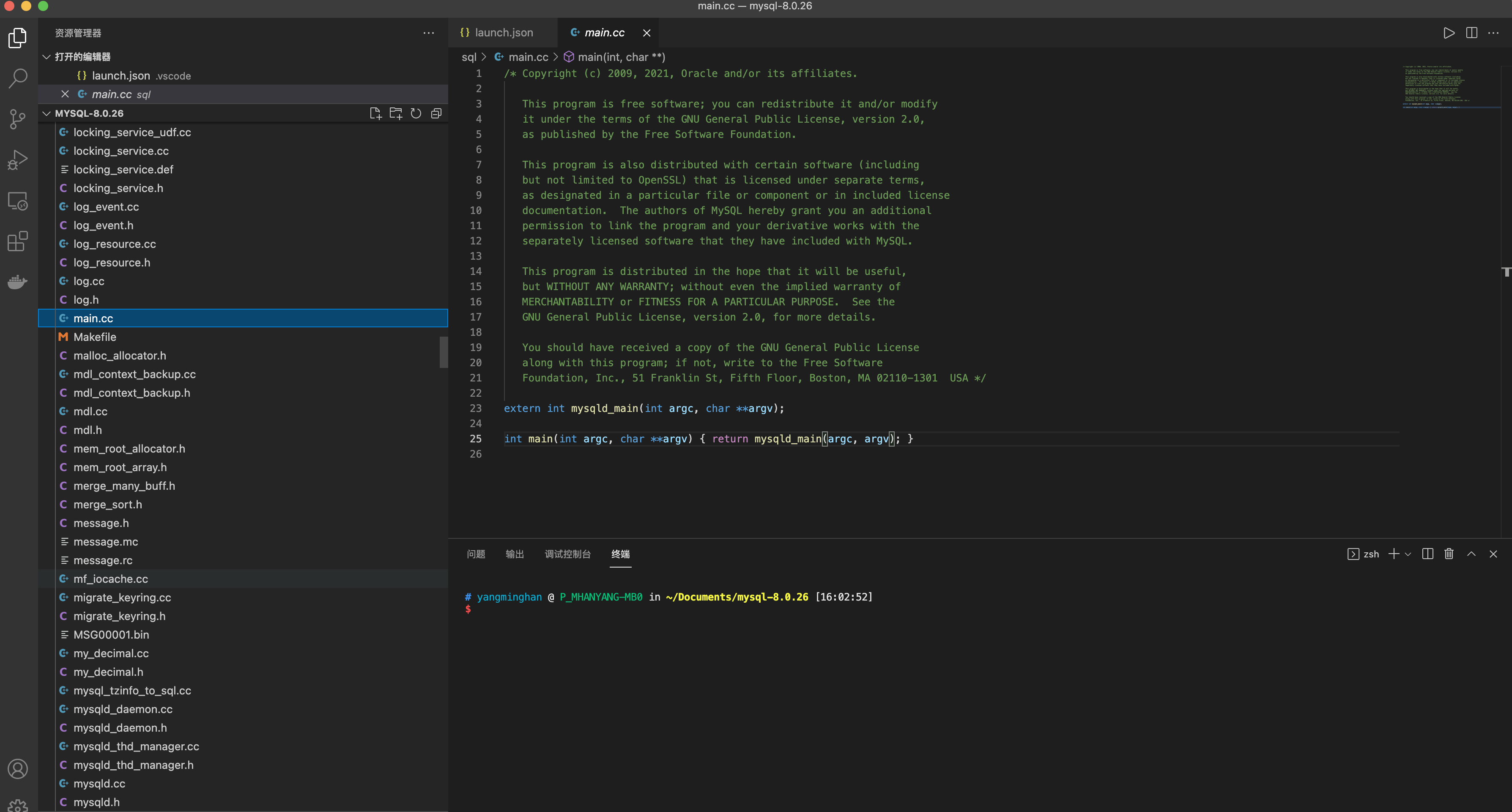Open mysqld.cc in the file tree
1512x812 pixels.
99,783
